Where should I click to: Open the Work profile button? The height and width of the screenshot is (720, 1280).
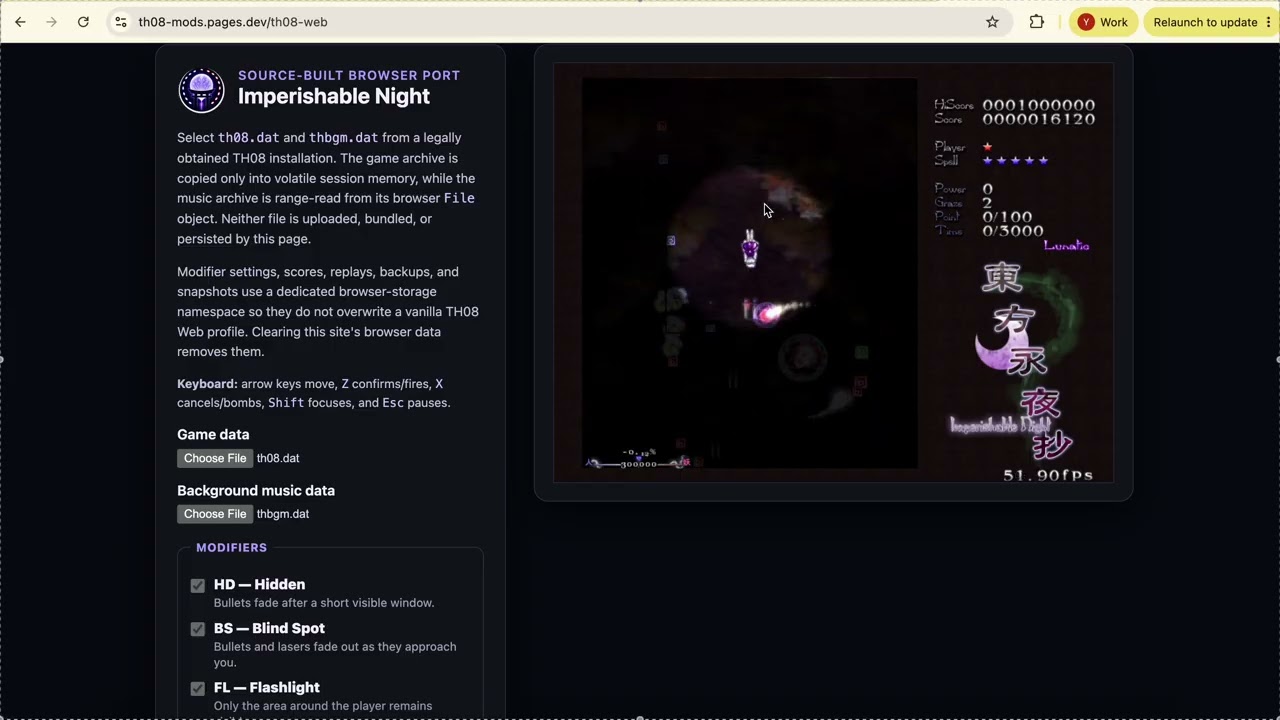click(x=1103, y=22)
